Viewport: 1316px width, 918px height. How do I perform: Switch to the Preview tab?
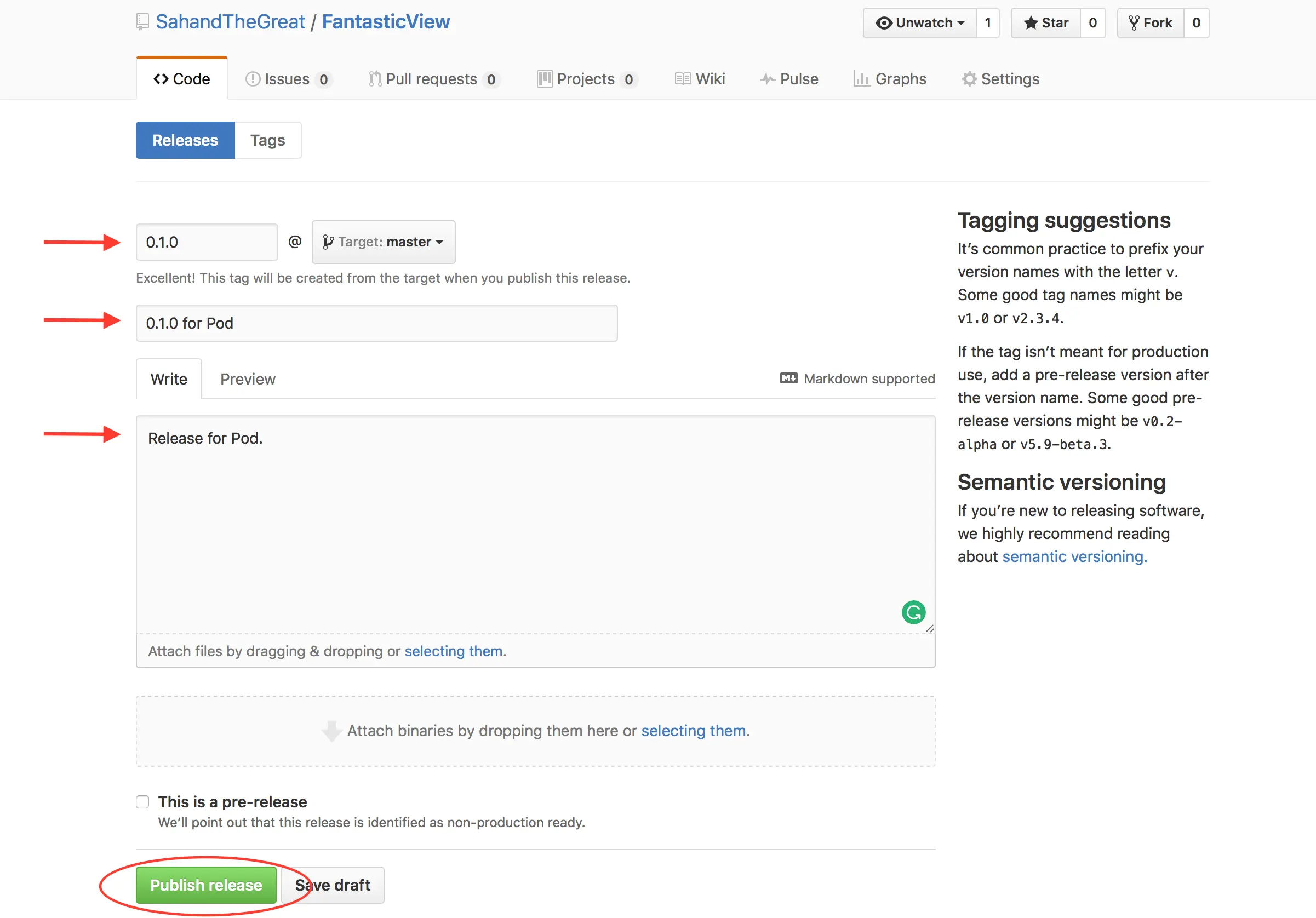point(248,379)
